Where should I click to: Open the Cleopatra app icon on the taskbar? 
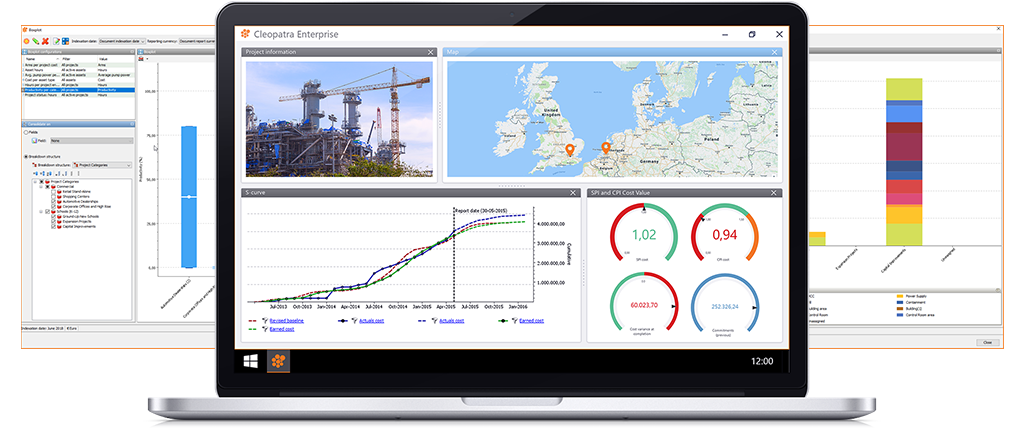click(x=278, y=361)
